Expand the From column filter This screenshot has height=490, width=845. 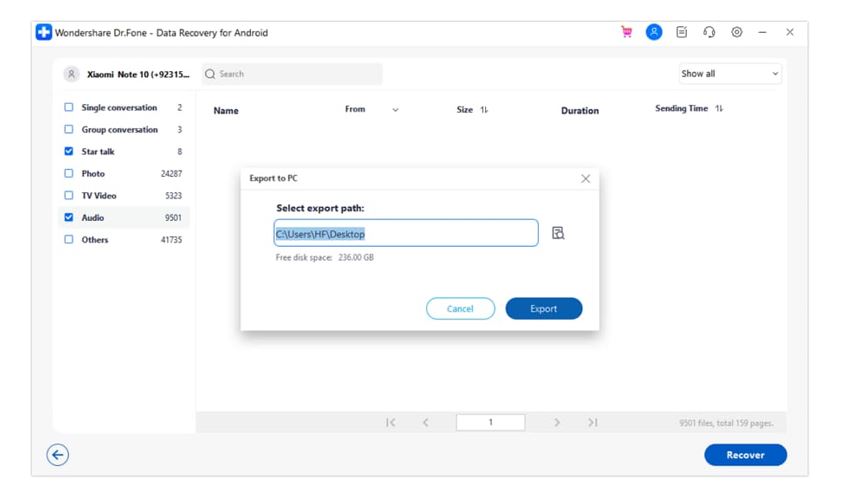point(395,110)
